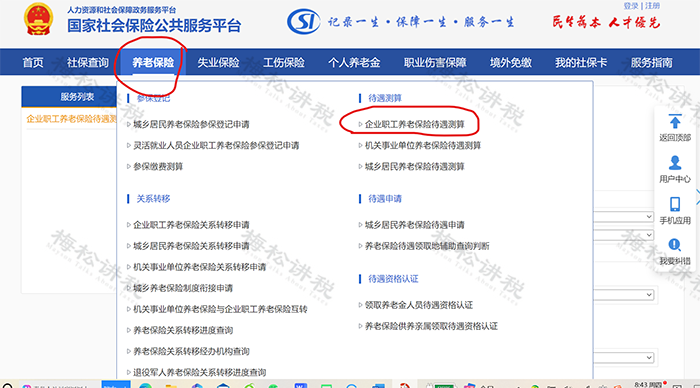The width and height of the screenshot is (700, 388).
Task: Open the 手机应用 phone icon
Action: click(675, 204)
